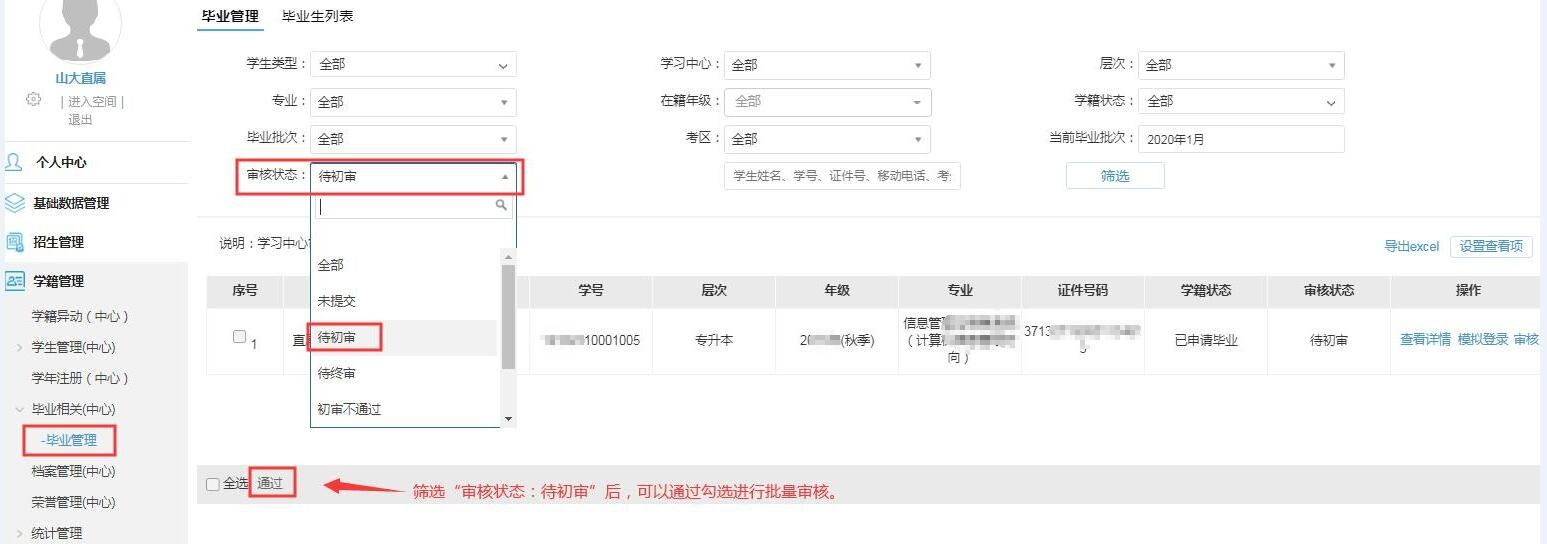This screenshot has height=544, width=1547.
Task: Click 导出excel link
Action: pos(1411,246)
